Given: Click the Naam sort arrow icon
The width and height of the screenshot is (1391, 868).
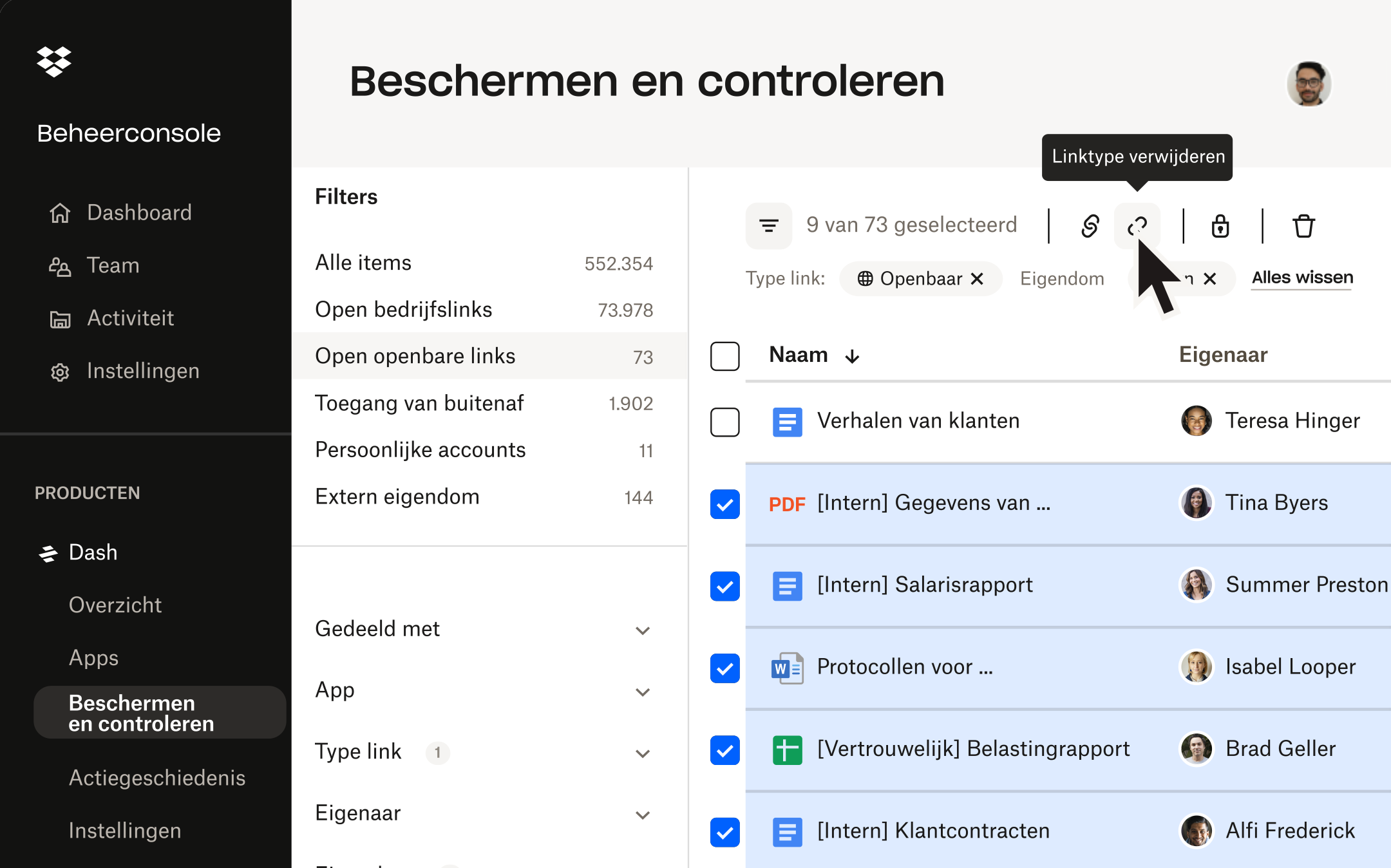Looking at the screenshot, I should [x=853, y=356].
